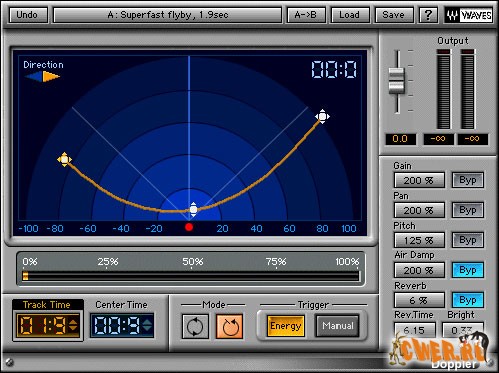Select the orange path start point handle
Viewport: 499px width, 373px height.
point(64,160)
